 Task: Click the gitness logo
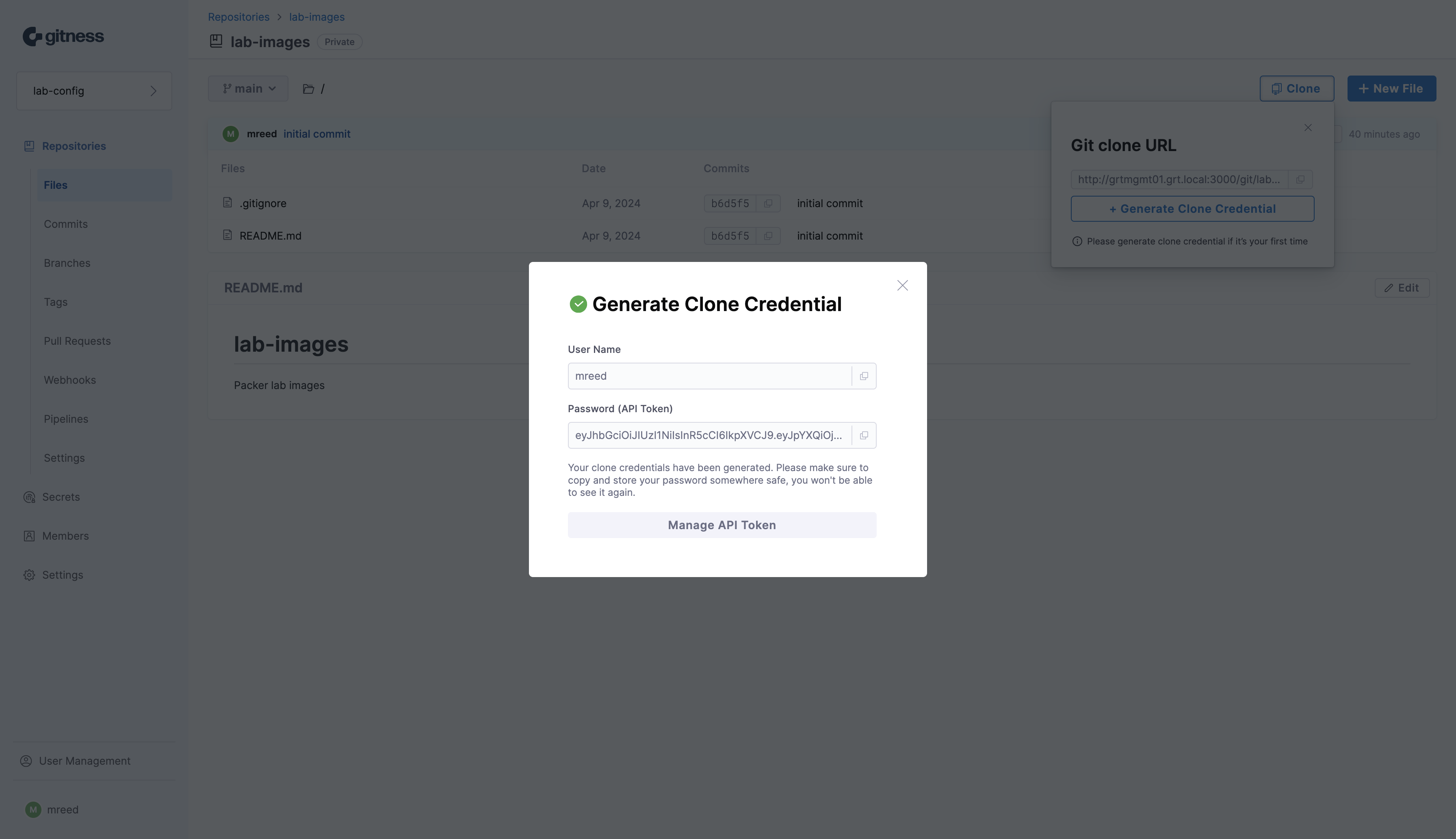coord(63,36)
